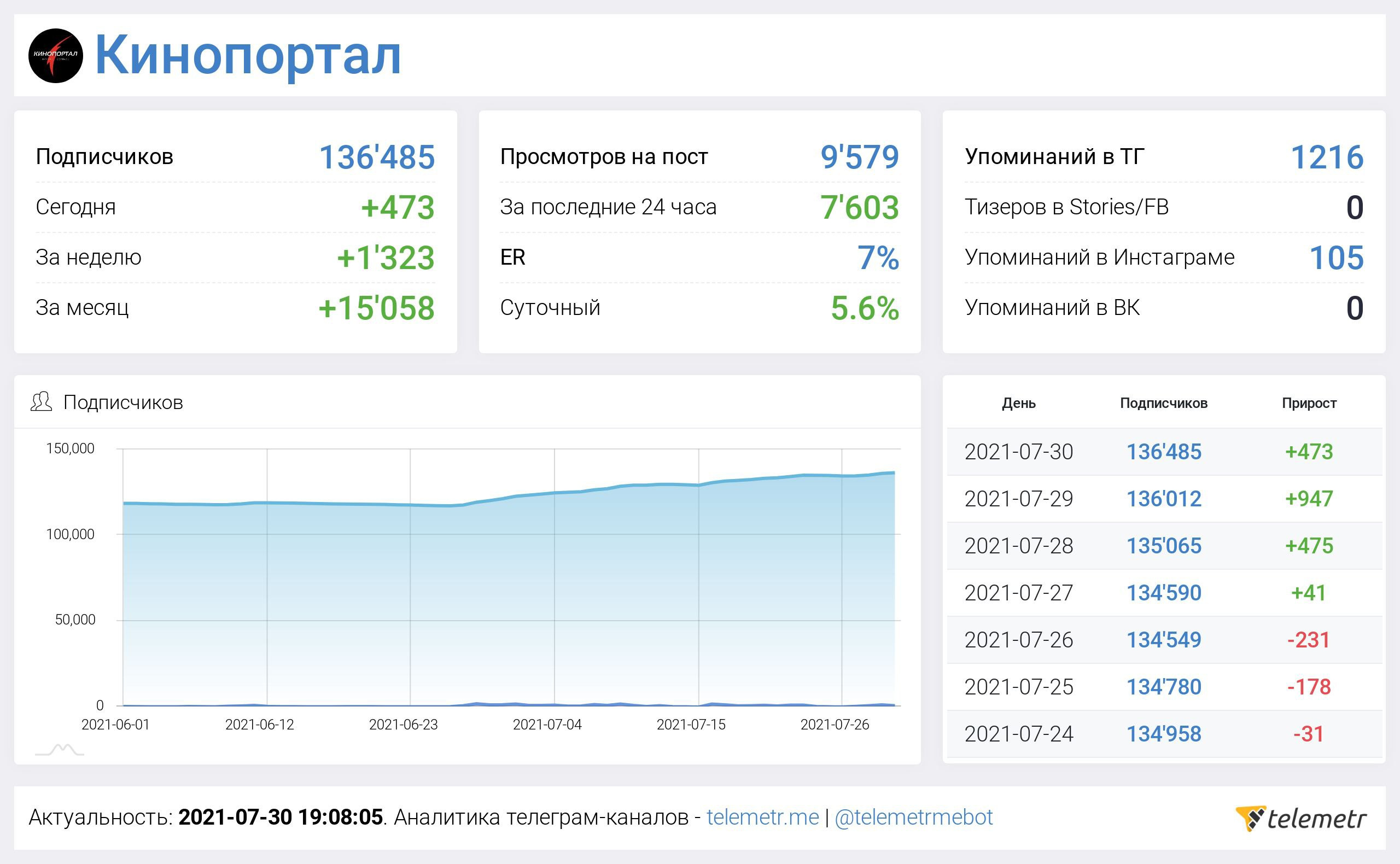The width and height of the screenshot is (1400, 864).
Task: Click the Тизеров в Stories/FB label
Action: click(x=1066, y=207)
